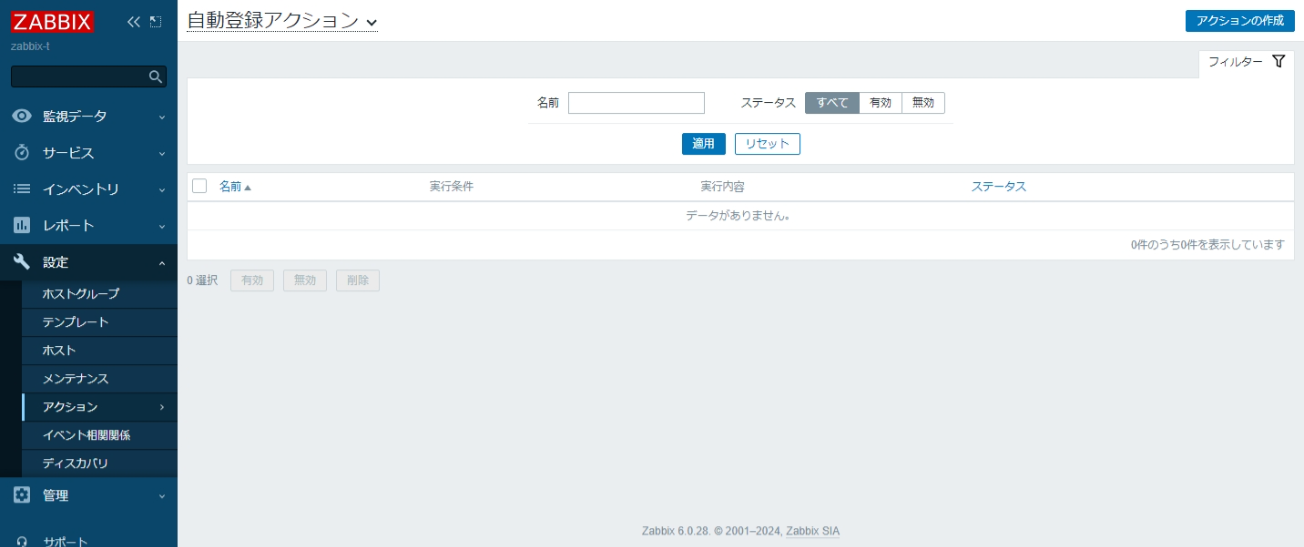Click the インベントリ list icon
The image size is (1304, 547).
click(21, 189)
